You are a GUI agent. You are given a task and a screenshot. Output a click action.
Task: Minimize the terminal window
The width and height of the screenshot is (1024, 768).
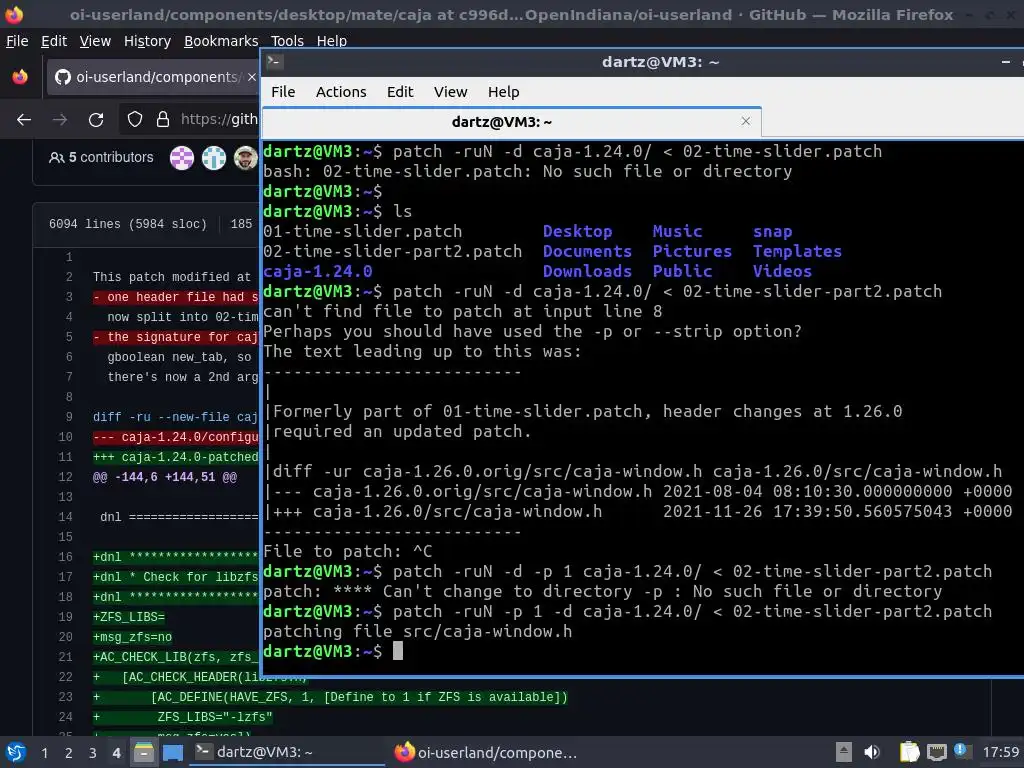tap(1006, 62)
